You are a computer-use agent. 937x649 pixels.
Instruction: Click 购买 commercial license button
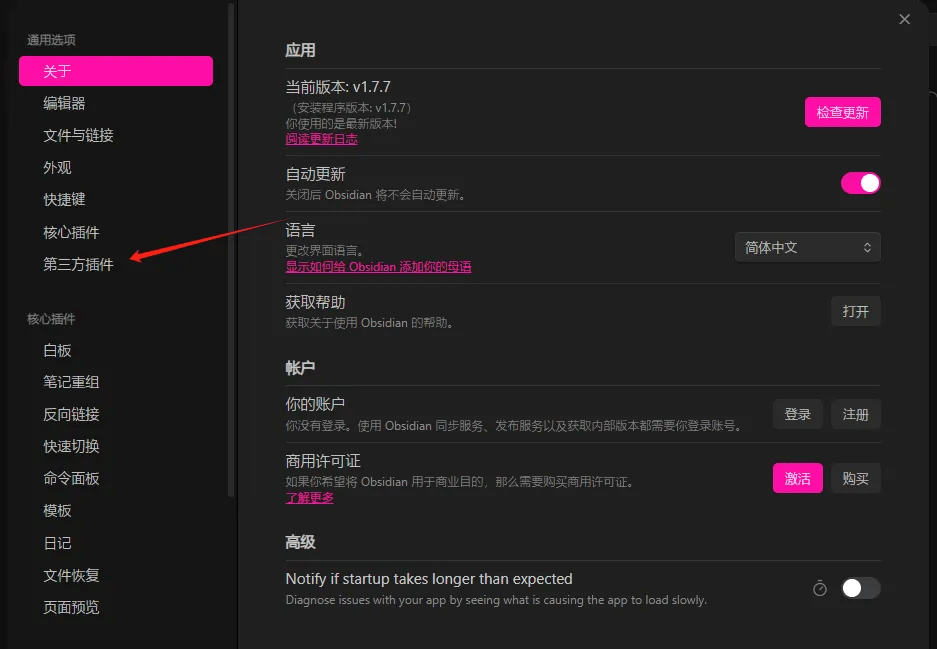(855, 478)
